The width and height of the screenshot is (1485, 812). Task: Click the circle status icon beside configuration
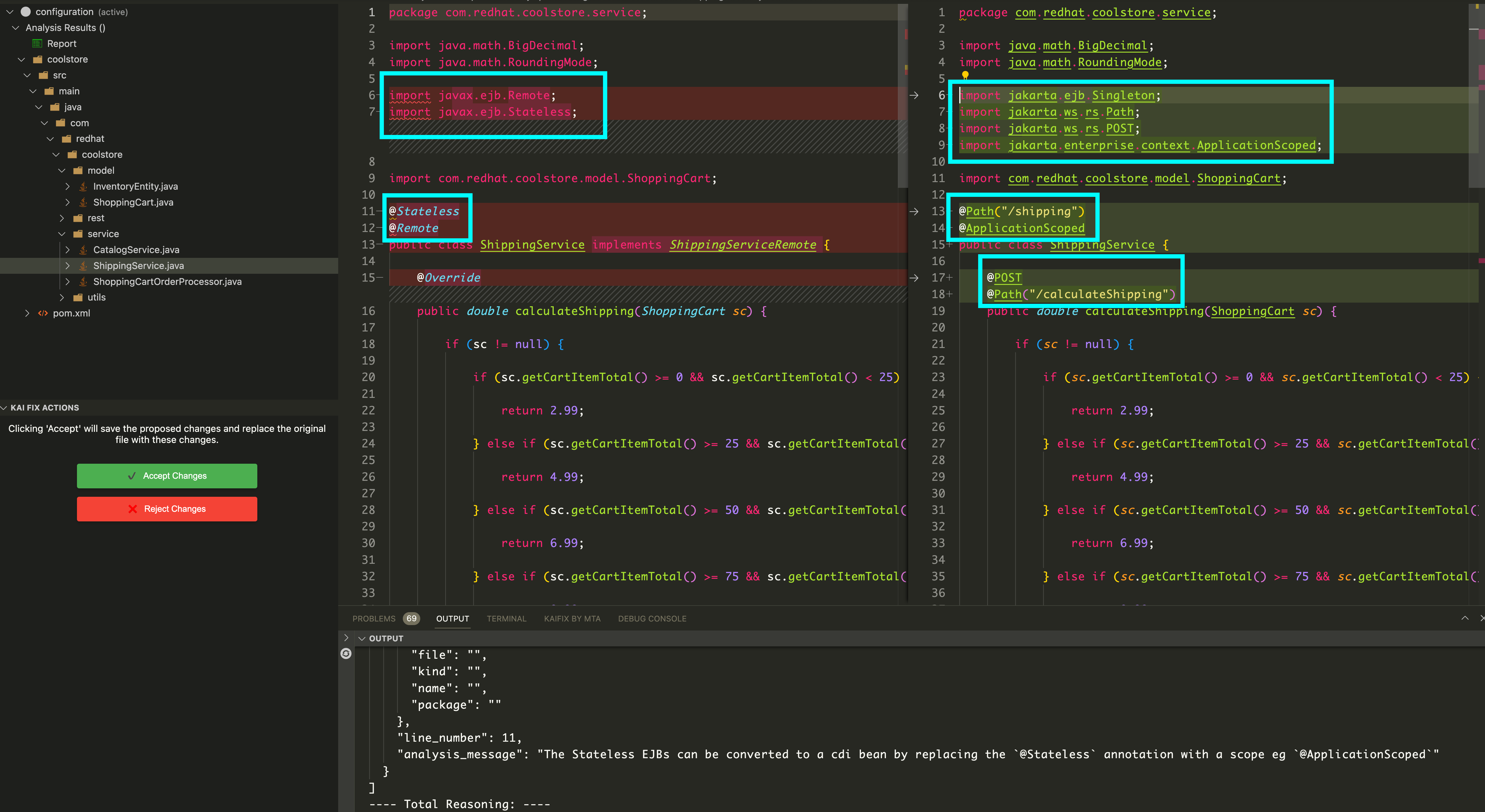click(x=25, y=11)
